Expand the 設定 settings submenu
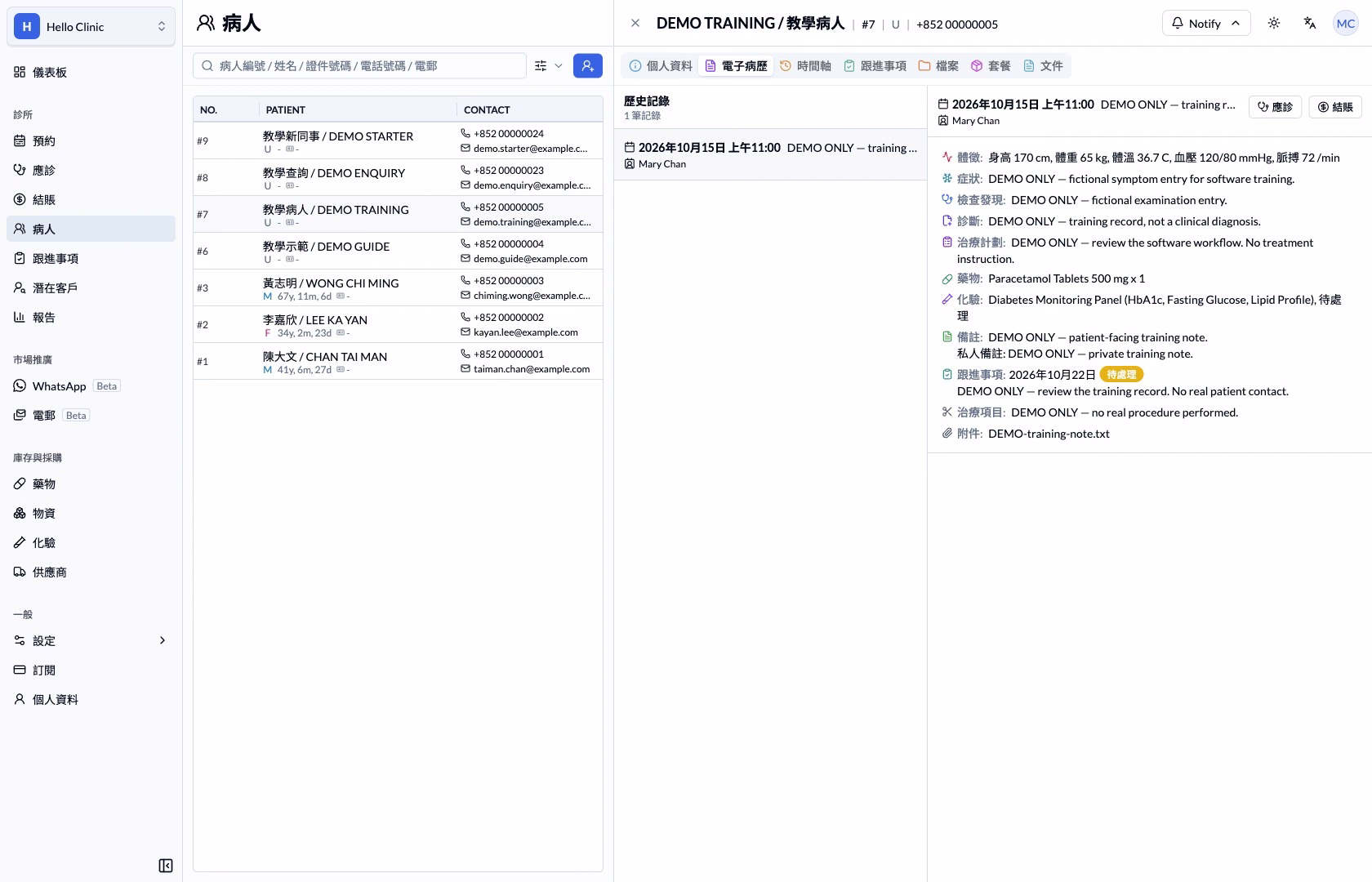The height and width of the screenshot is (882, 1372). click(91, 641)
